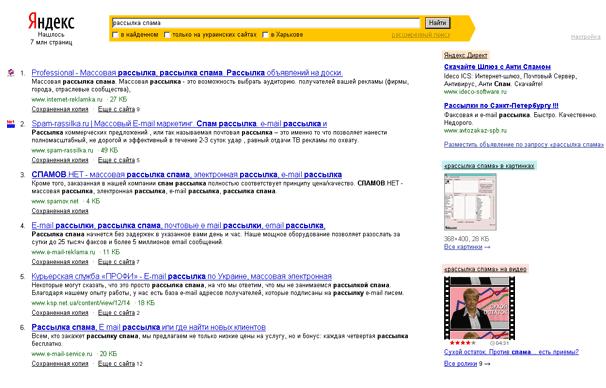Open "«рассылка спама» в картинках" heading

click(489, 166)
